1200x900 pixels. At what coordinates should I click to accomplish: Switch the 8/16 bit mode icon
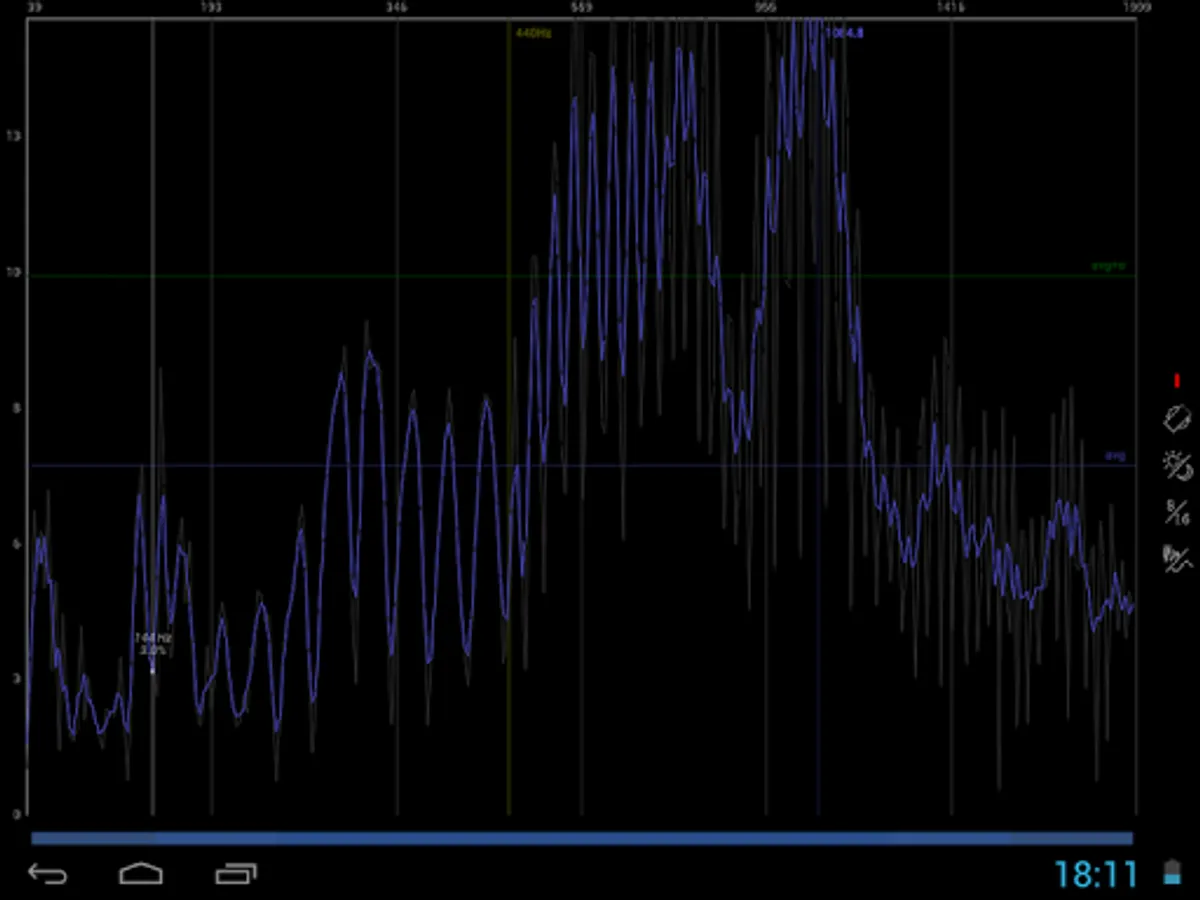(1177, 513)
